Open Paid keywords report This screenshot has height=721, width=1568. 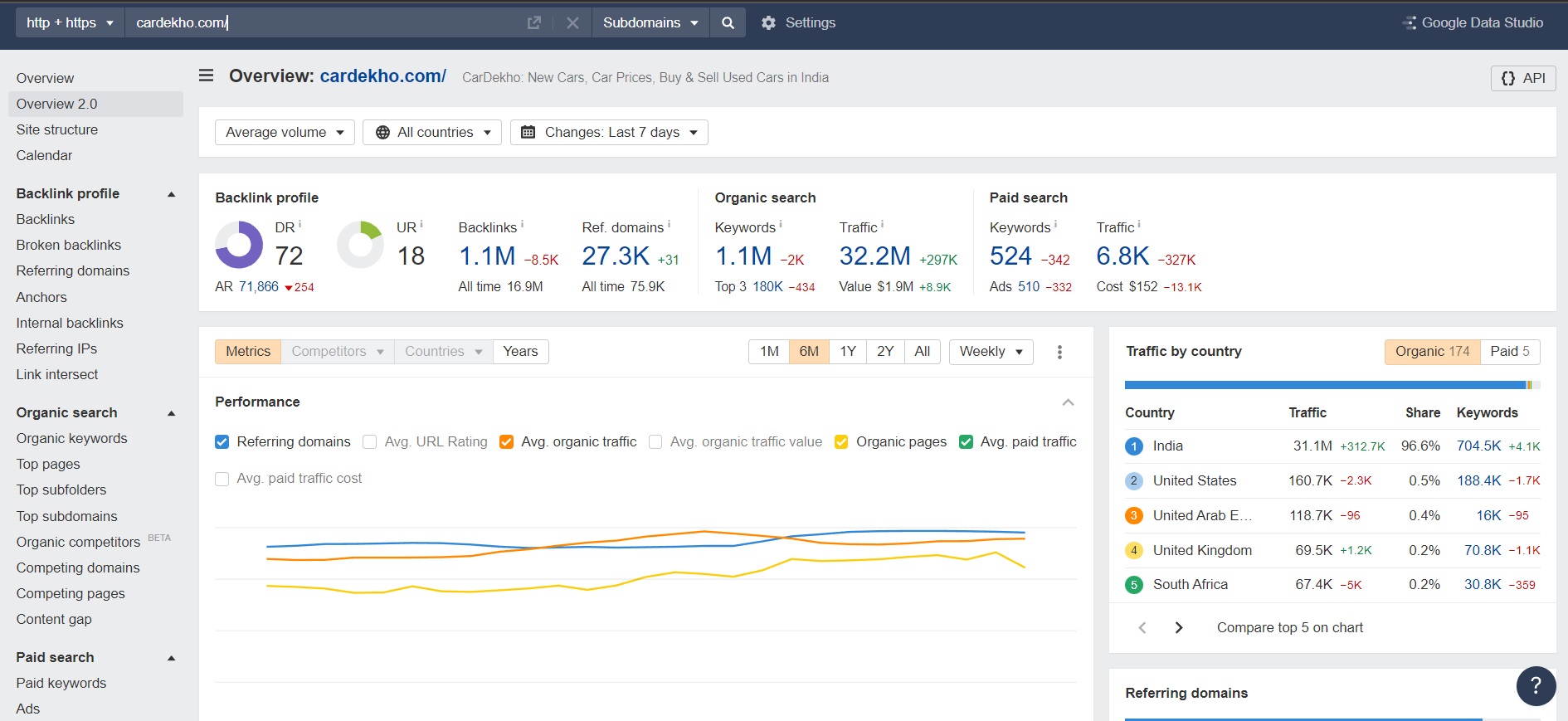pos(61,684)
